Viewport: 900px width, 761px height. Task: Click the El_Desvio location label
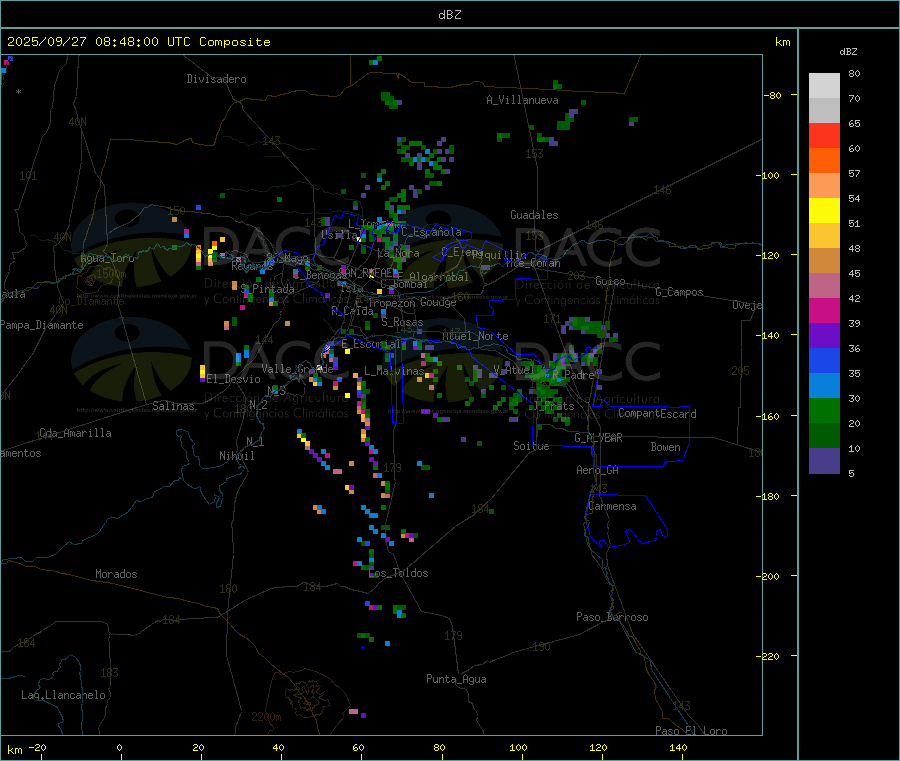tap(234, 379)
